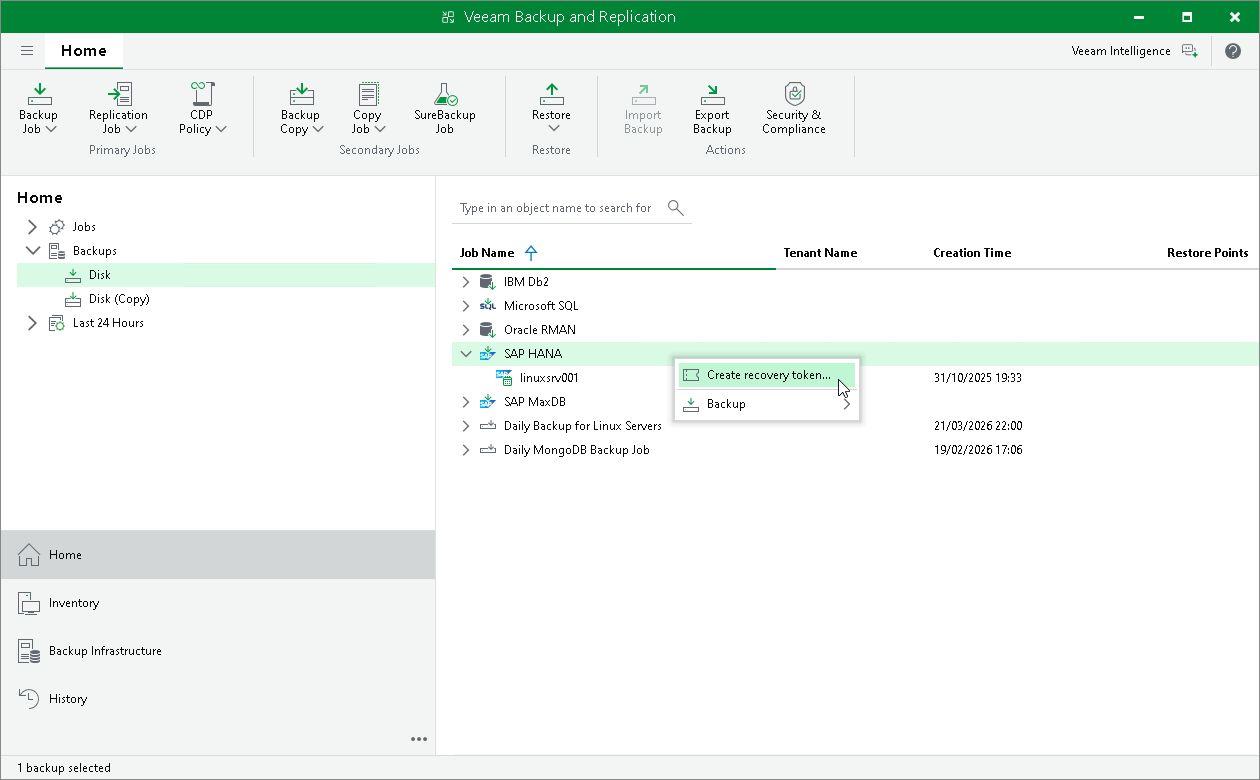The height and width of the screenshot is (780, 1260).
Task: Expand the Daily MongoDB Backup Job row
Action: pyautogui.click(x=465, y=450)
